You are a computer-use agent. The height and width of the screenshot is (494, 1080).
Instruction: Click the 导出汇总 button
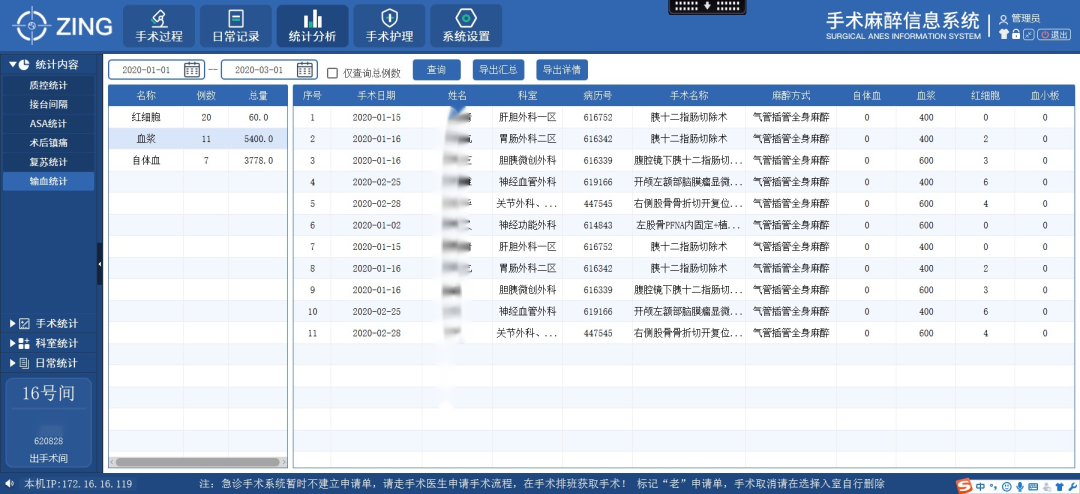click(x=499, y=70)
